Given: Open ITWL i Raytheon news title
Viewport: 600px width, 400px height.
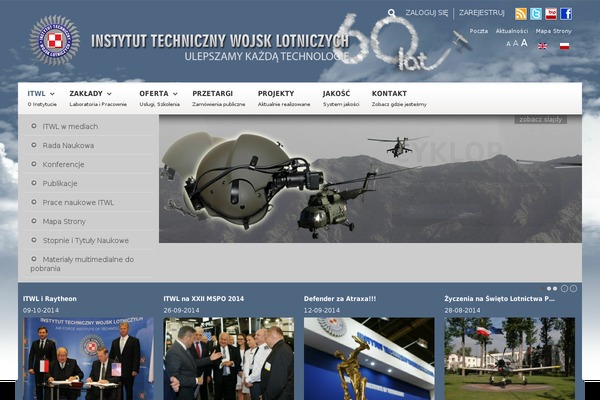Looking at the screenshot, I should click(x=50, y=299).
